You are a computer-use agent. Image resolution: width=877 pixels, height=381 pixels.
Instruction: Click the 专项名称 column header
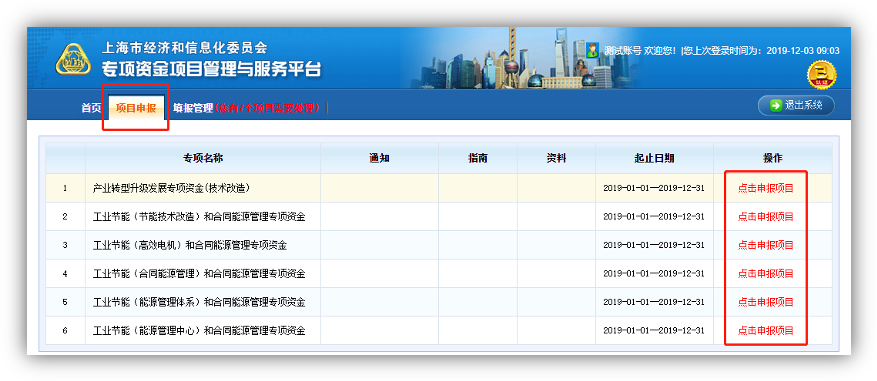click(203, 158)
